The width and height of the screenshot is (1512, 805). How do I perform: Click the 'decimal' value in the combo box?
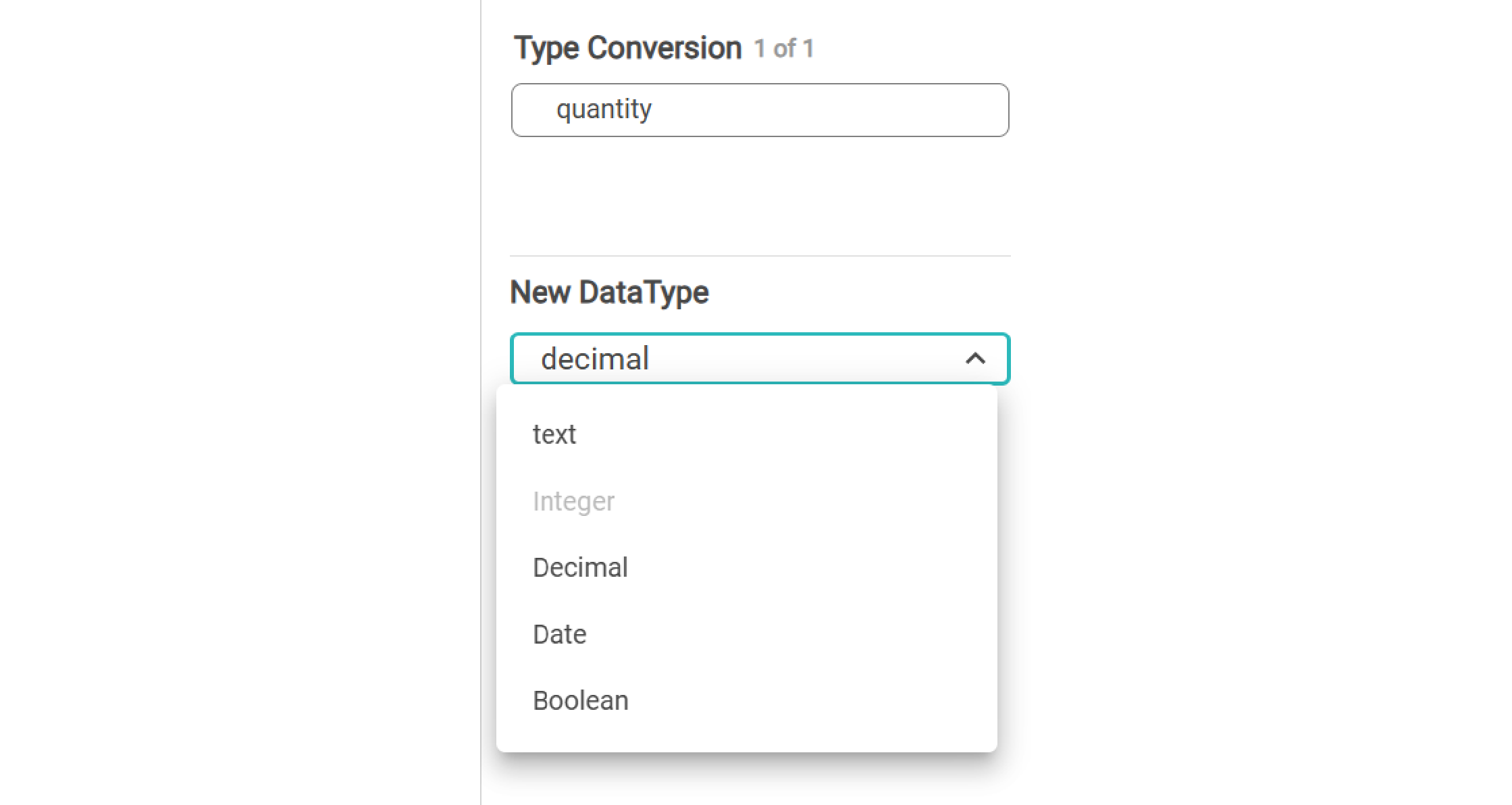[595, 359]
